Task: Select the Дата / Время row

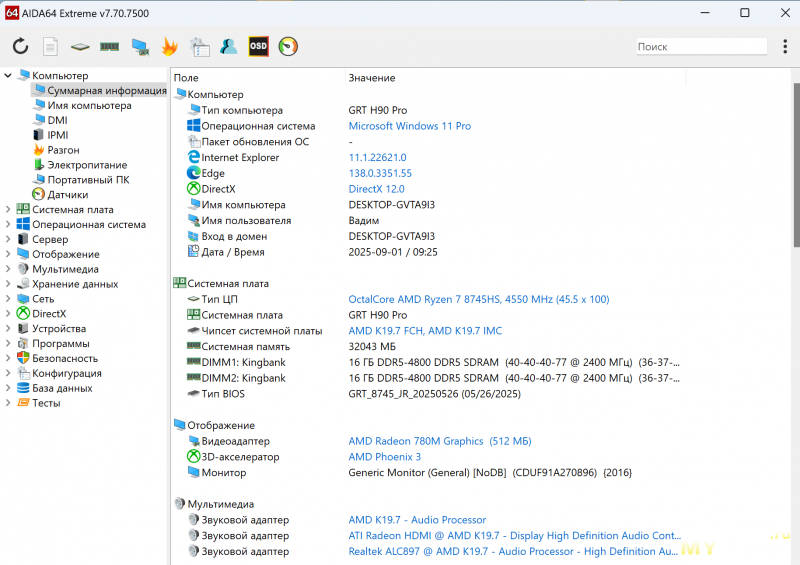Action: coord(429,252)
